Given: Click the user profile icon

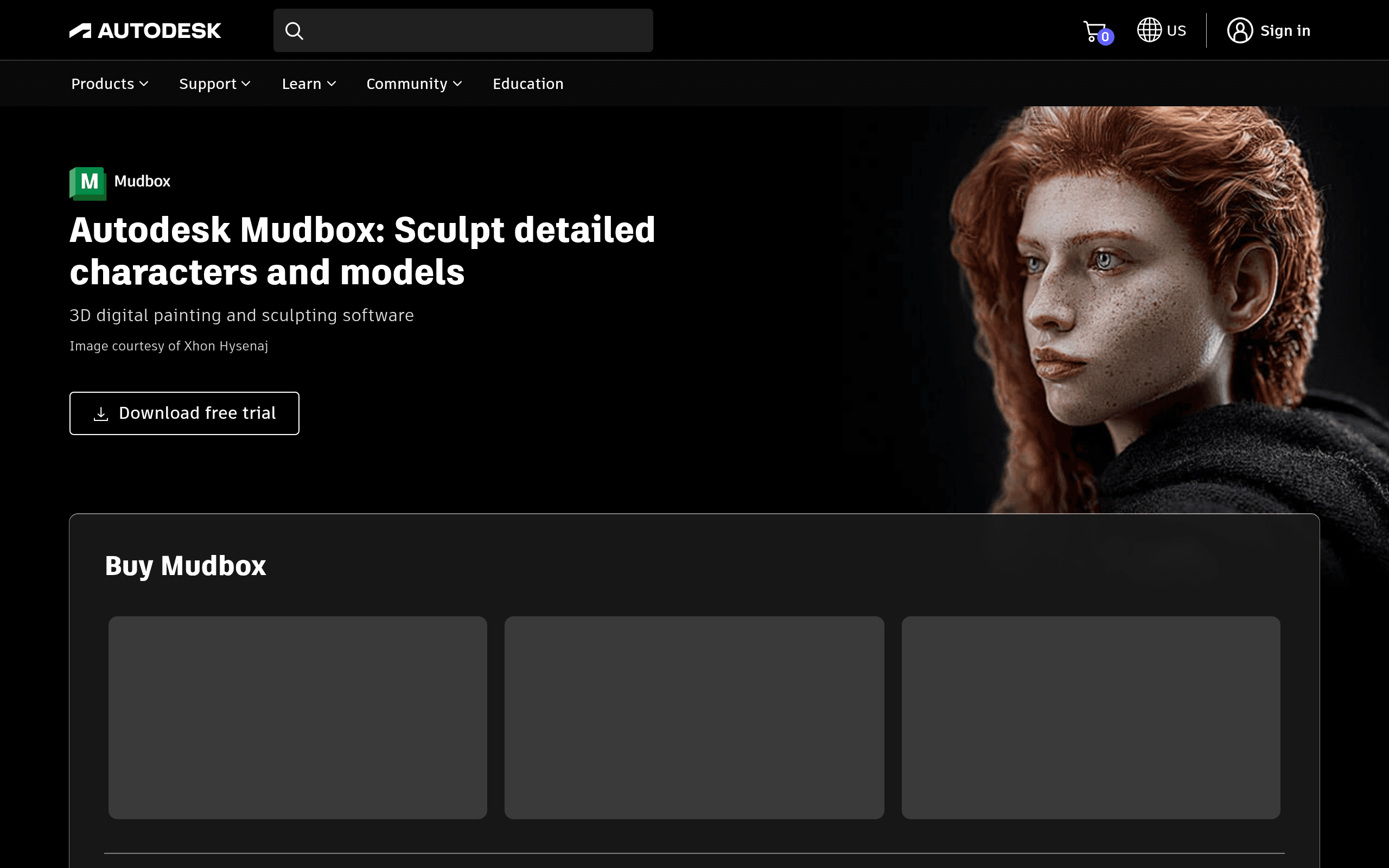Looking at the screenshot, I should [x=1240, y=30].
